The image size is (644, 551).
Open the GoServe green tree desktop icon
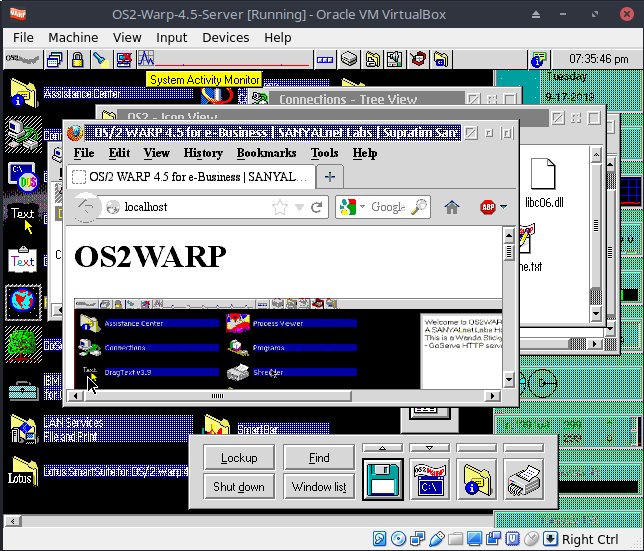pyautogui.click(x=23, y=344)
